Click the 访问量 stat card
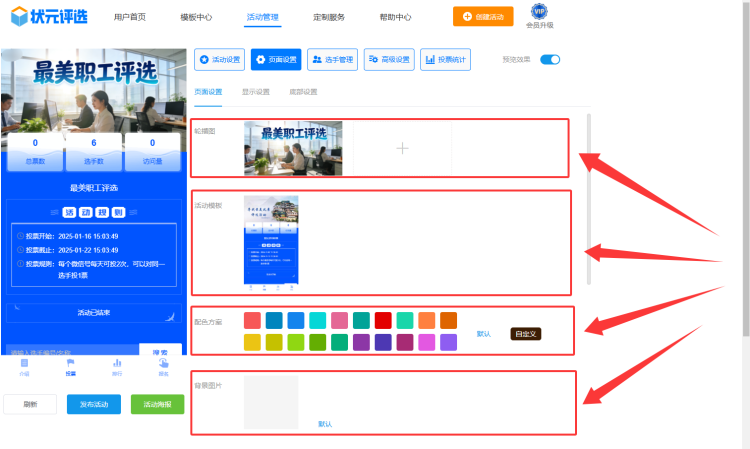Viewport: 750px width, 449px height. coord(153,152)
